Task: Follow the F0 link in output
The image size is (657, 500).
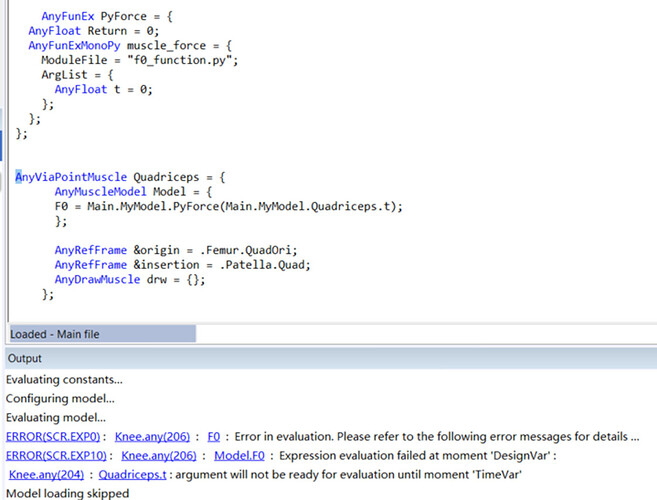Action: point(214,437)
